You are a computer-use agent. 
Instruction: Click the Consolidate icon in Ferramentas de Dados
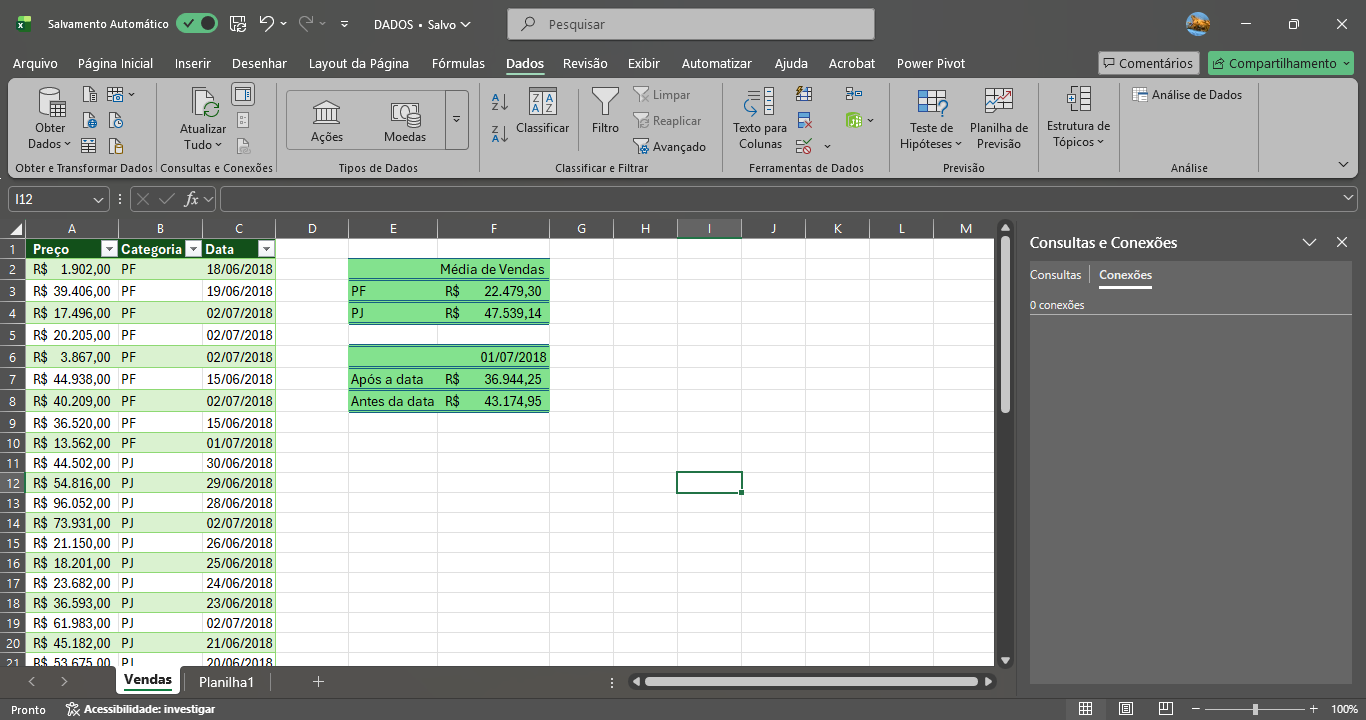[x=853, y=94]
